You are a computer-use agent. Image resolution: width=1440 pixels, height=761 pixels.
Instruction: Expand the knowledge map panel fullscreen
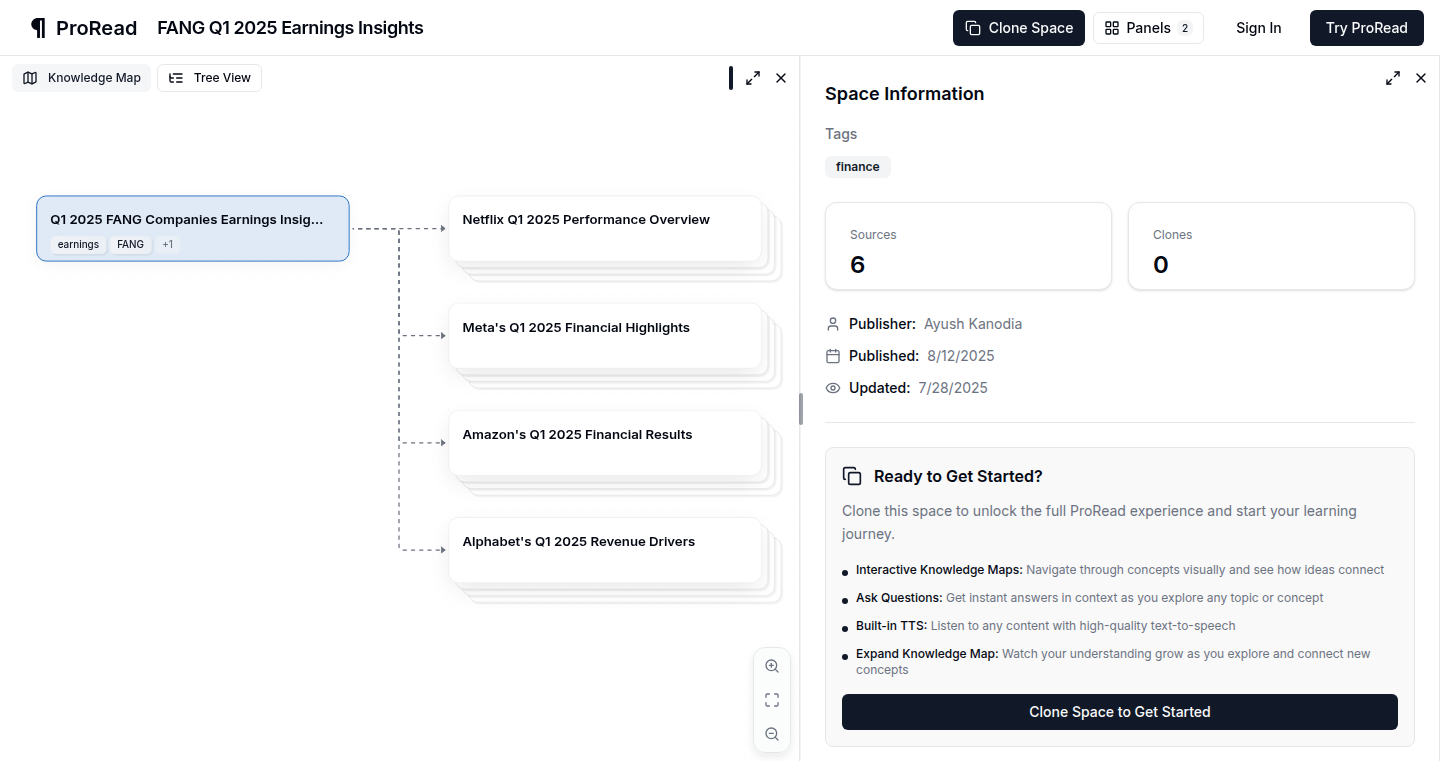point(753,78)
